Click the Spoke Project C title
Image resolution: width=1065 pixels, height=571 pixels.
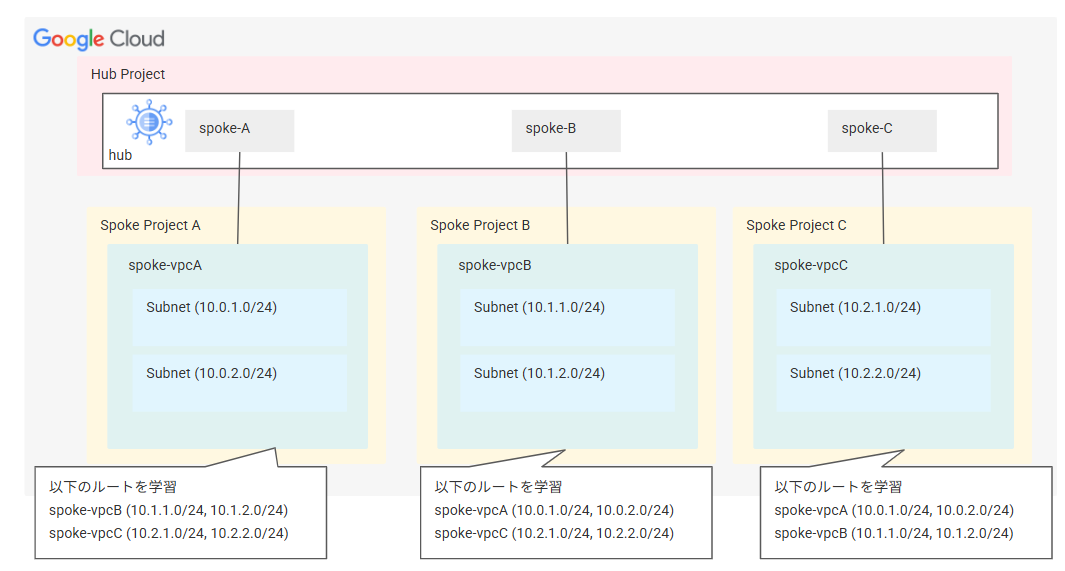796,225
